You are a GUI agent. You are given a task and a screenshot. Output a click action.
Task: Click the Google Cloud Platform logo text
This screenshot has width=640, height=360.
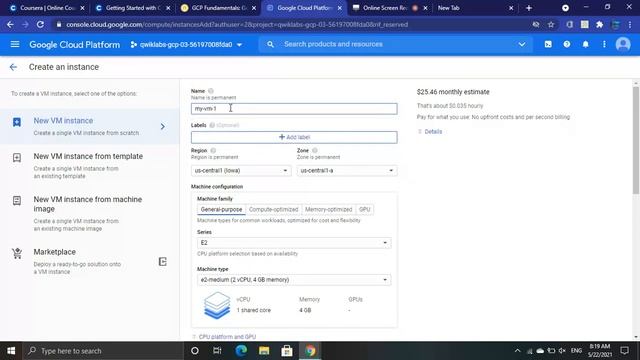click(x=75, y=44)
